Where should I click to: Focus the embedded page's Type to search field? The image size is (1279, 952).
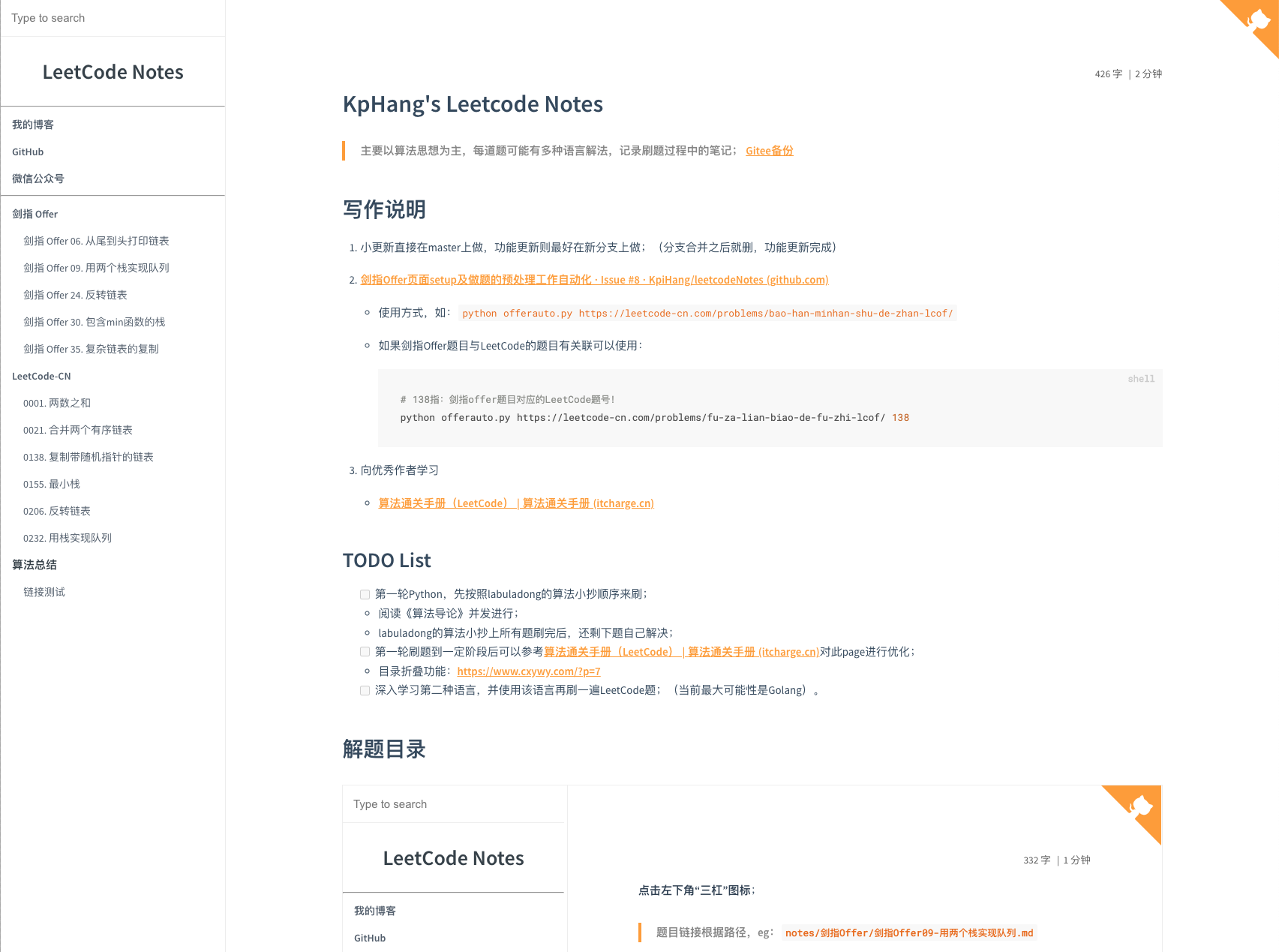[453, 804]
